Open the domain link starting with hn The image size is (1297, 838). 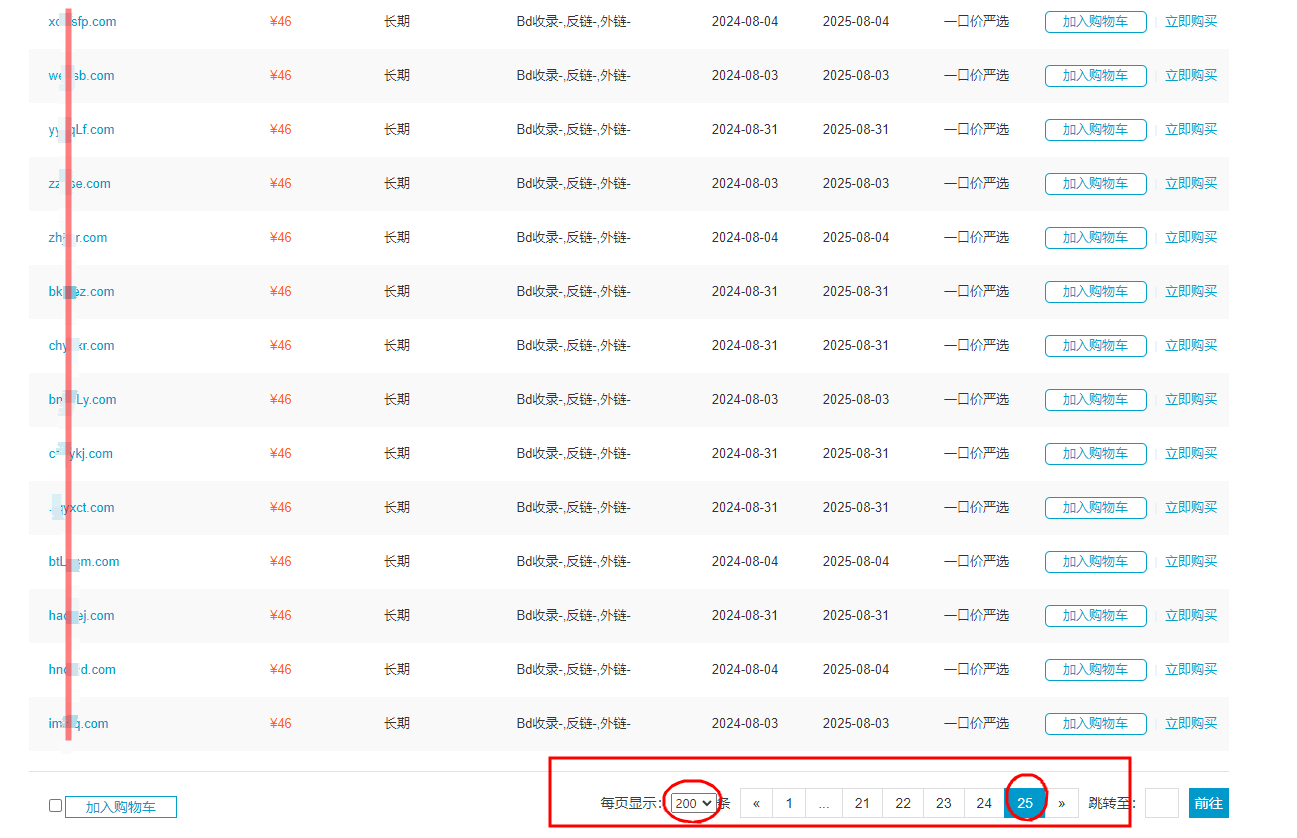click(x=82, y=669)
